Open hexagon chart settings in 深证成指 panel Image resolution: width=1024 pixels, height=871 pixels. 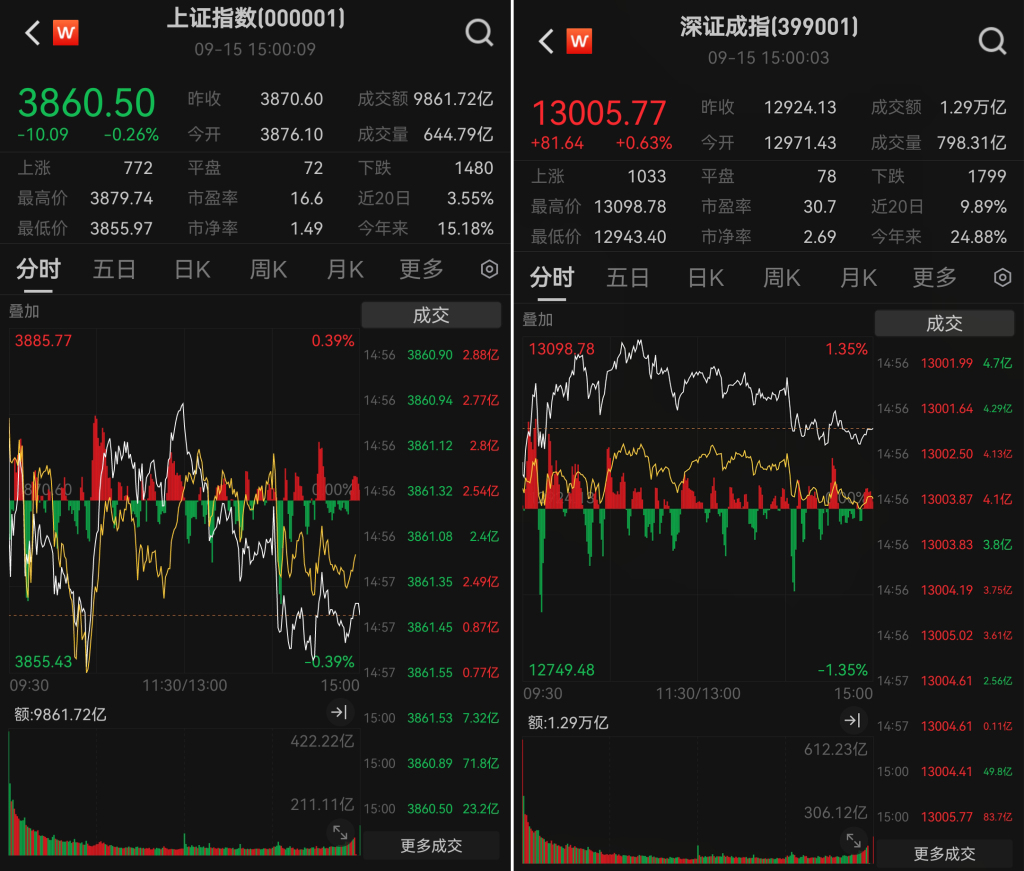click(x=1002, y=278)
